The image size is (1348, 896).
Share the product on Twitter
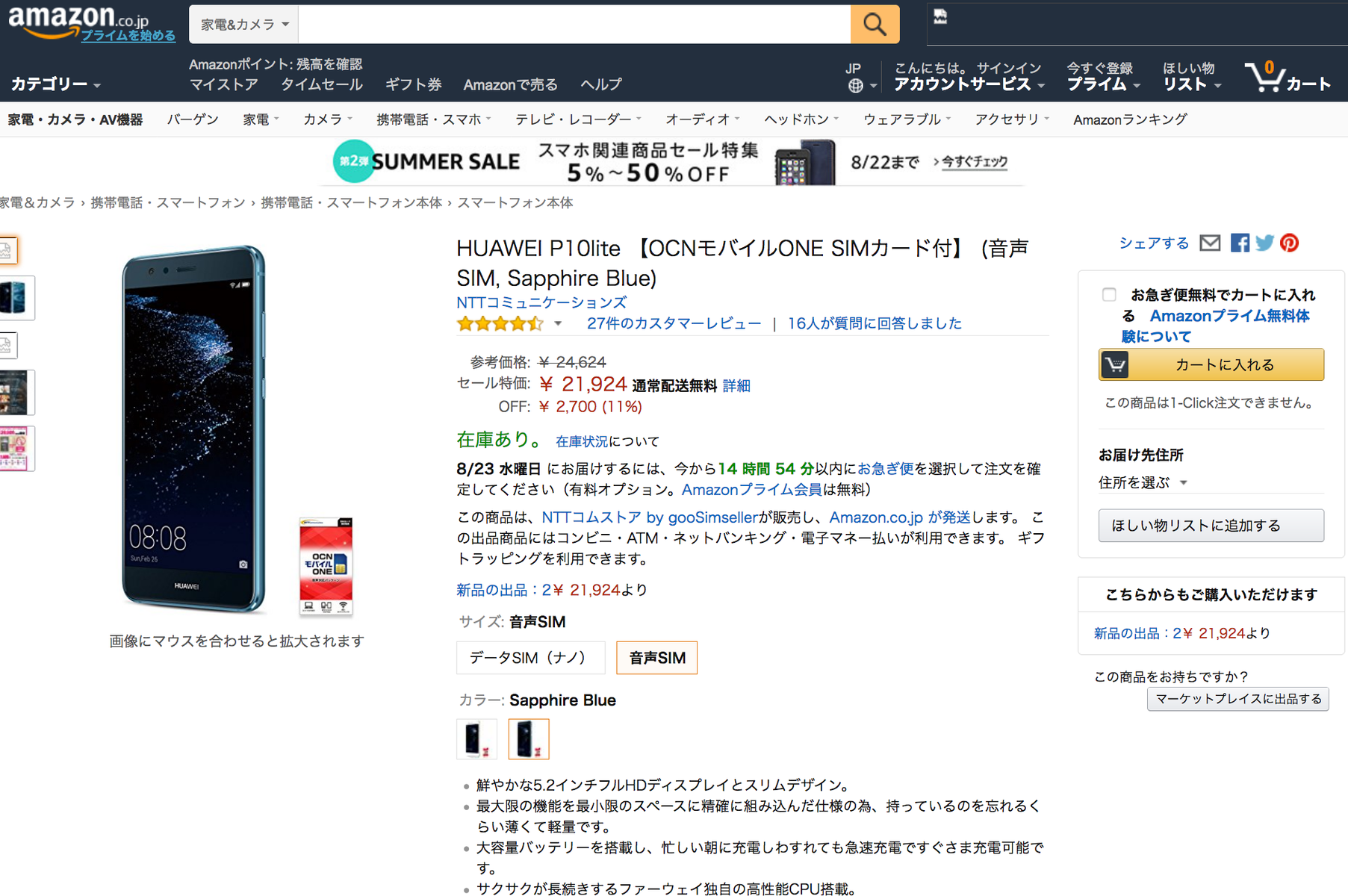point(1264,243)
